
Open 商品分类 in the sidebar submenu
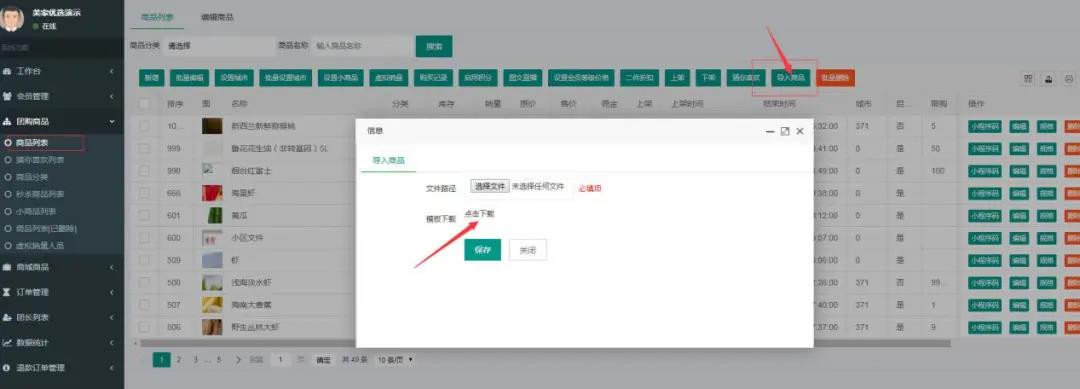pos(31,177)
